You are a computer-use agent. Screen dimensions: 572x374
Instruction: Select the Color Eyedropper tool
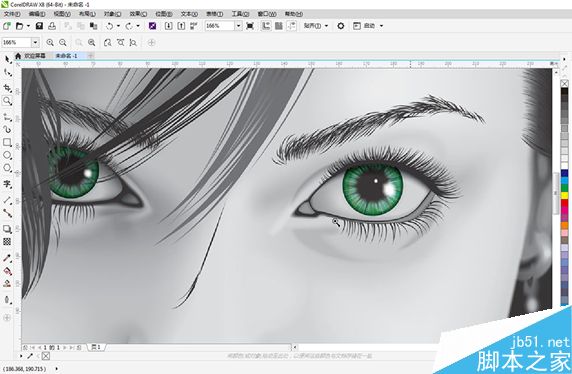pos(7,258)
